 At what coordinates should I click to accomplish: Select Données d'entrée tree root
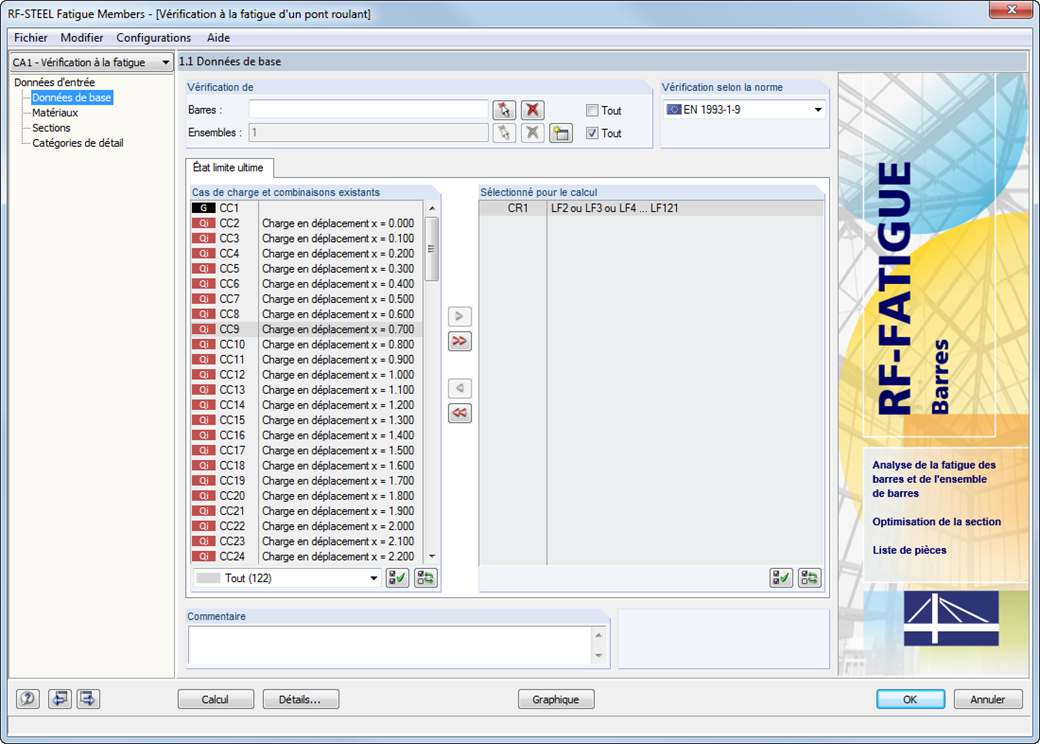(54, 82)
